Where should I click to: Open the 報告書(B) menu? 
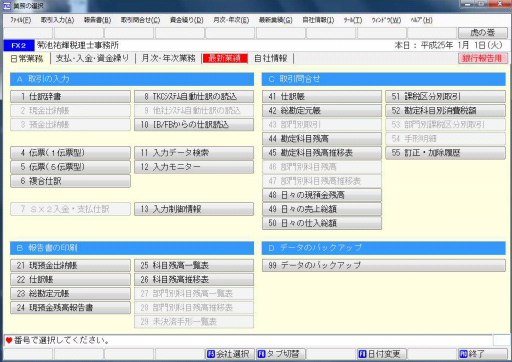coord(97,20)
